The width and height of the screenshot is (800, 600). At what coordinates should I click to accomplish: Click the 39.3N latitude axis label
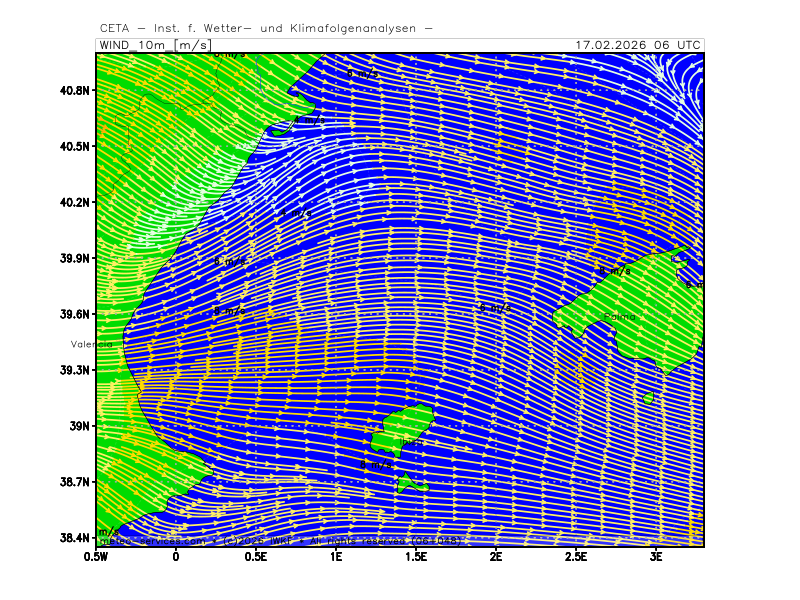point(76,370)
